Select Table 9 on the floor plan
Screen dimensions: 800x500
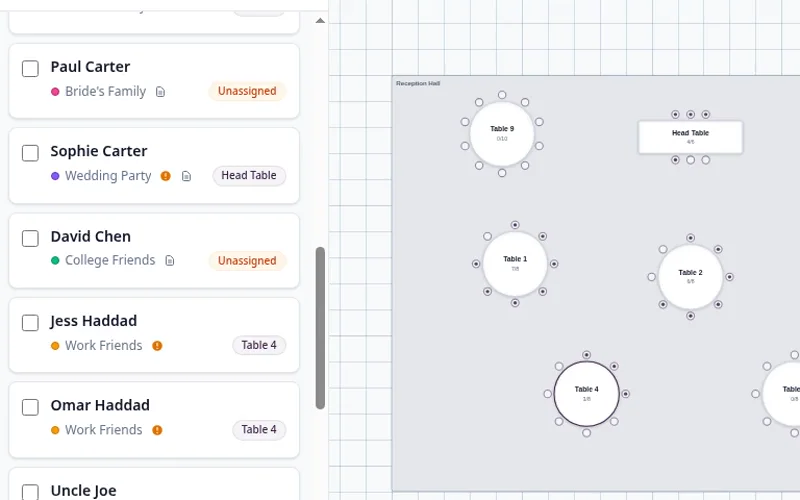(502, 134)
